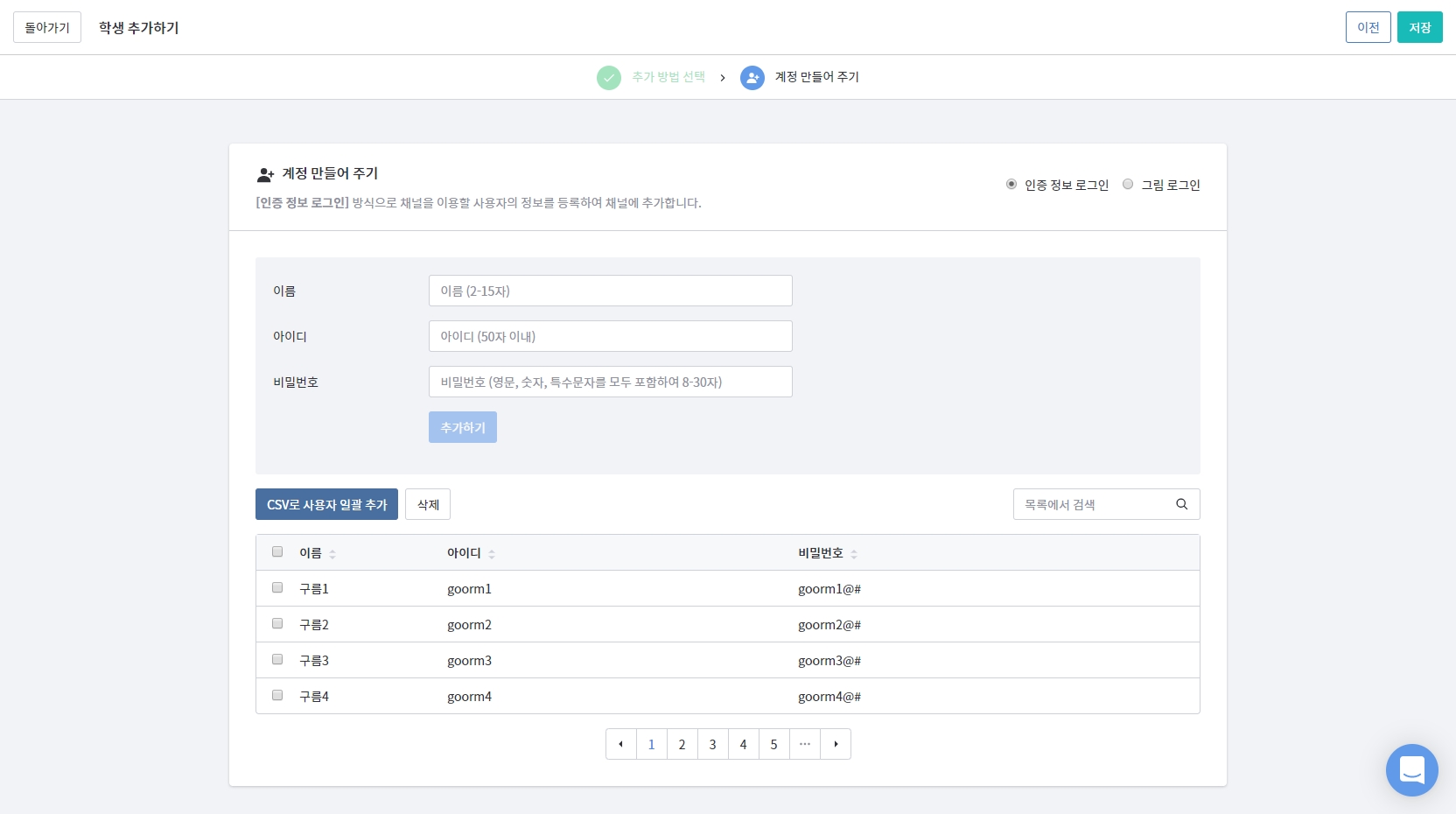Screen dimensions: 1456x814
Task: Go to the previous page arrow
Action: [x=620, y=744]
